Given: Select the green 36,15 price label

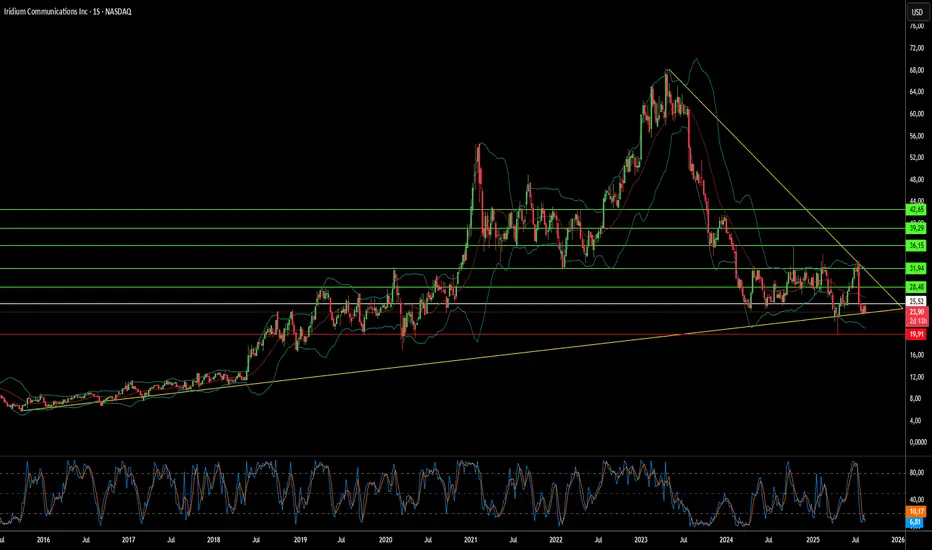Looking at the screenshot, I should click(x=917, y=246).
